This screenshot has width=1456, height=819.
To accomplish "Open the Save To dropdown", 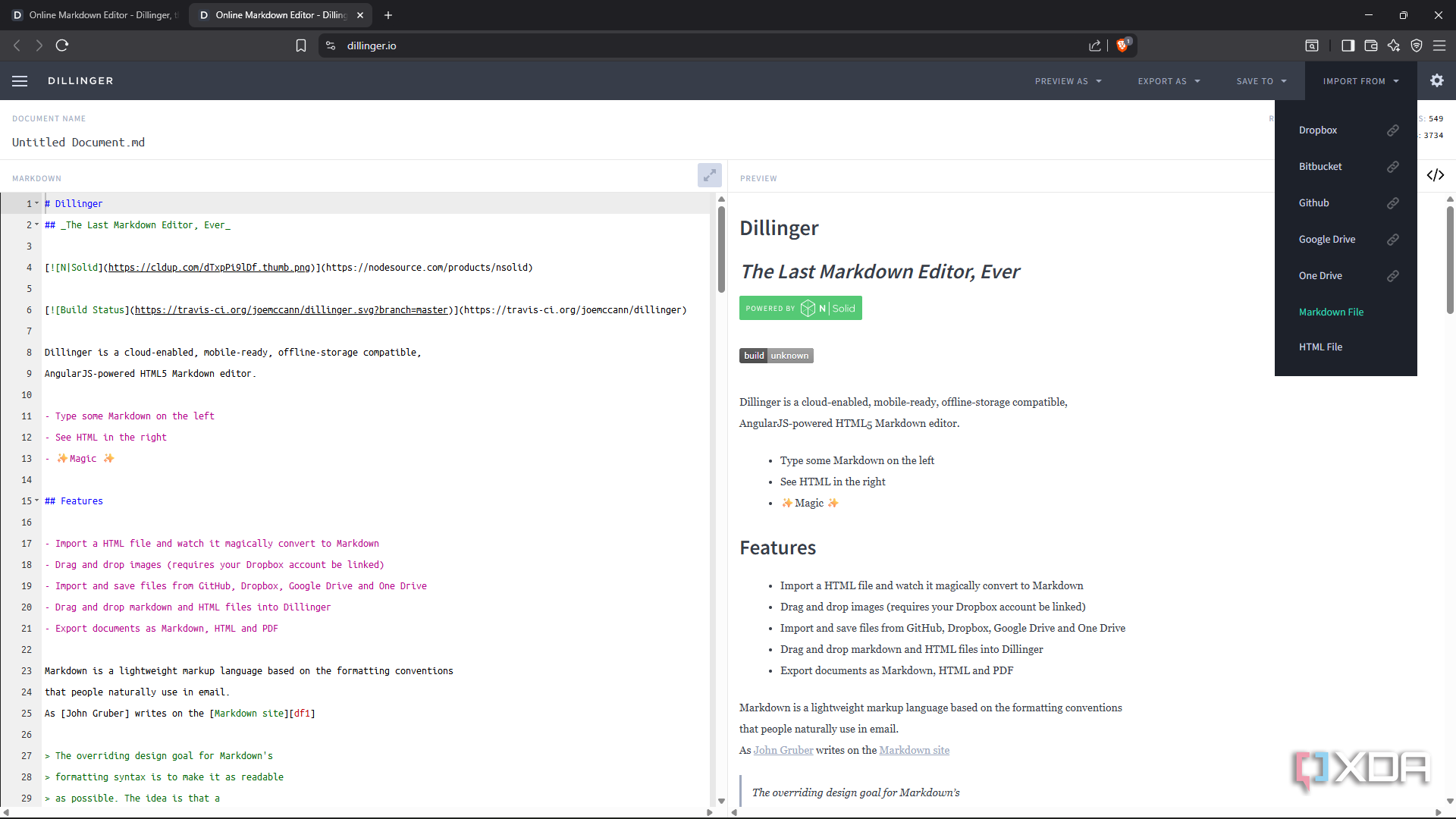I will 1261,81.
